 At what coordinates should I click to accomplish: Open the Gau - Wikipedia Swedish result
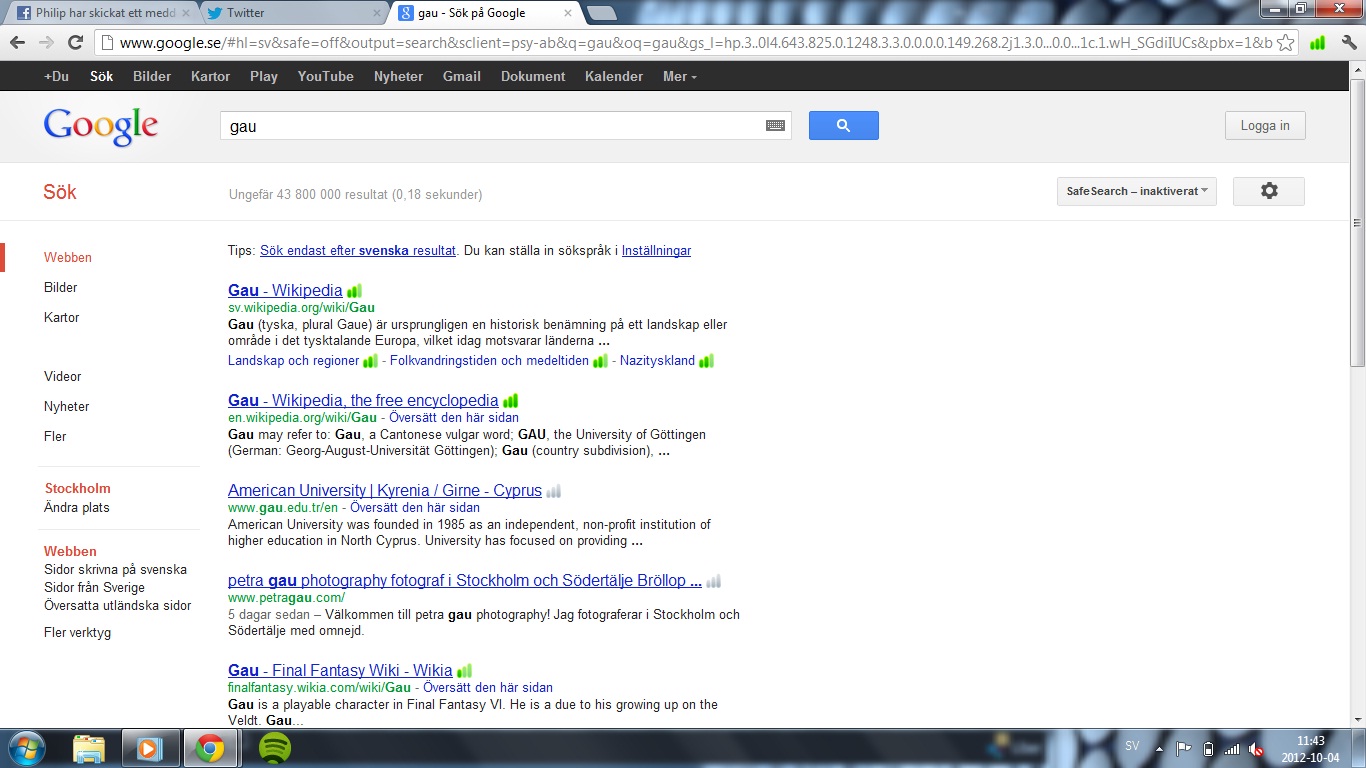(x=285, y=290)
